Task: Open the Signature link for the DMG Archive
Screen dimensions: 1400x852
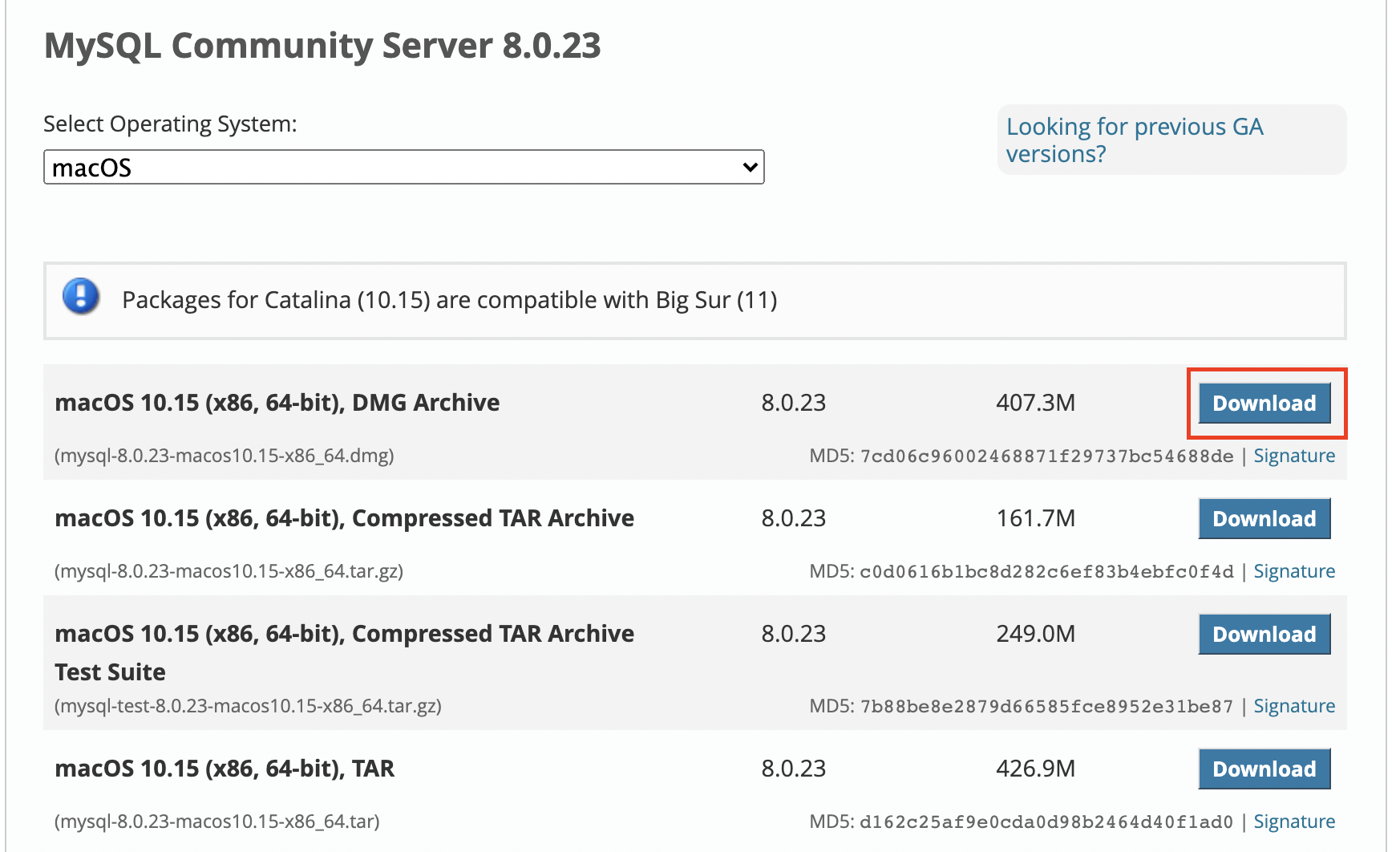Action: tap(1294, 456)
